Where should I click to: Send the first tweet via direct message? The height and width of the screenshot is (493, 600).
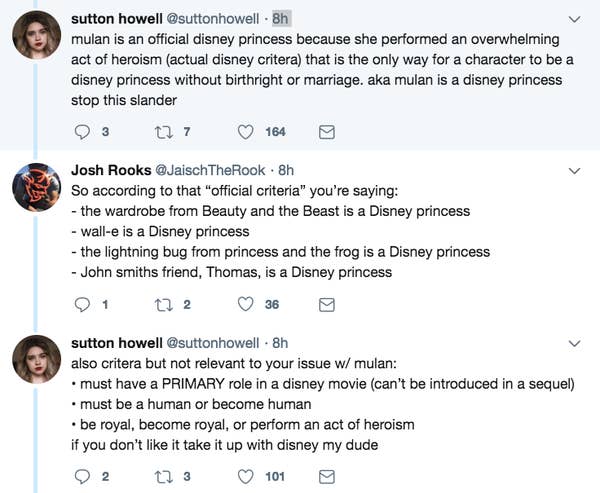[x=326, y=132]
